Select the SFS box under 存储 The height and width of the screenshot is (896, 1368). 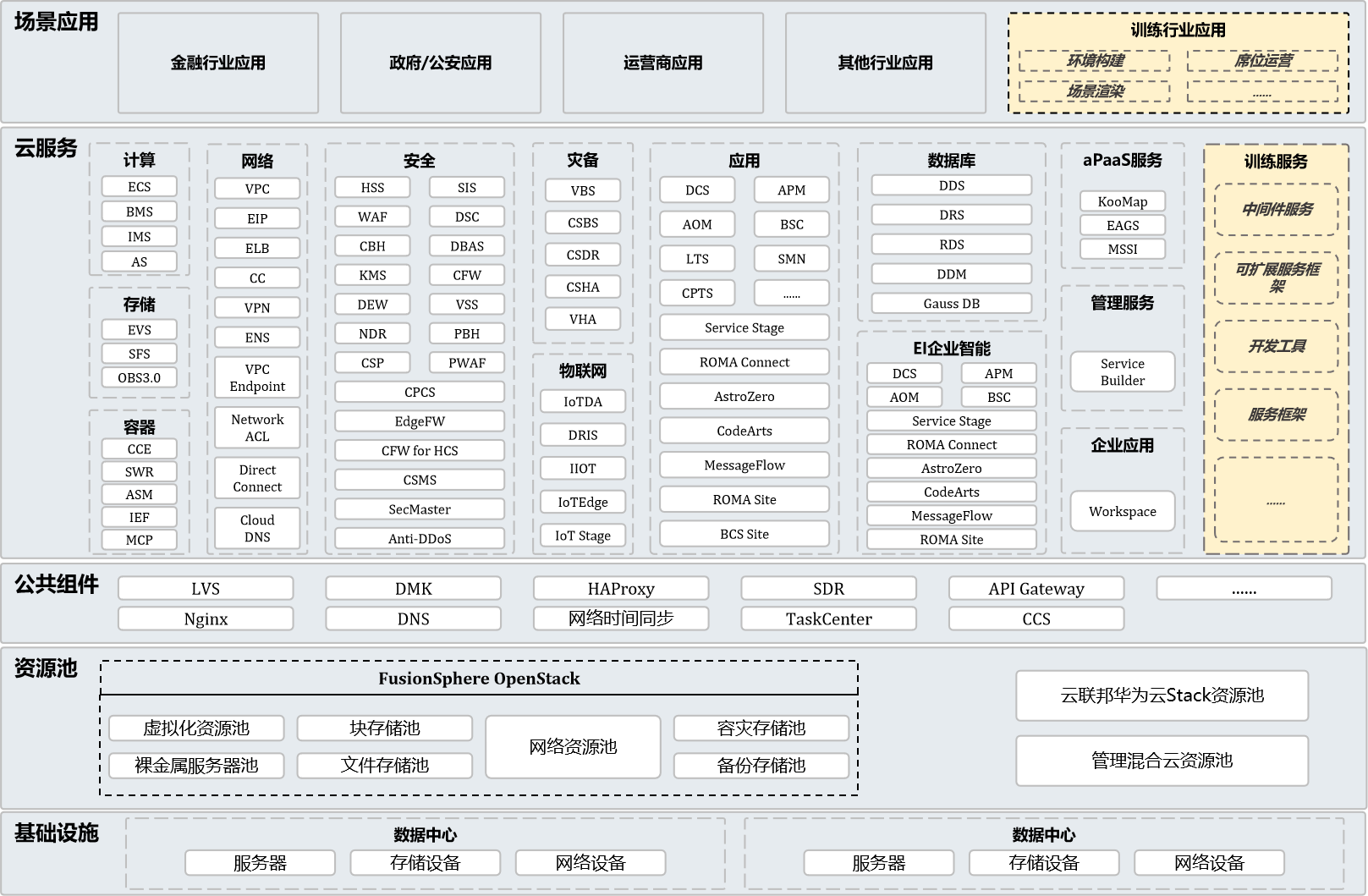click(x=140, y=354)
